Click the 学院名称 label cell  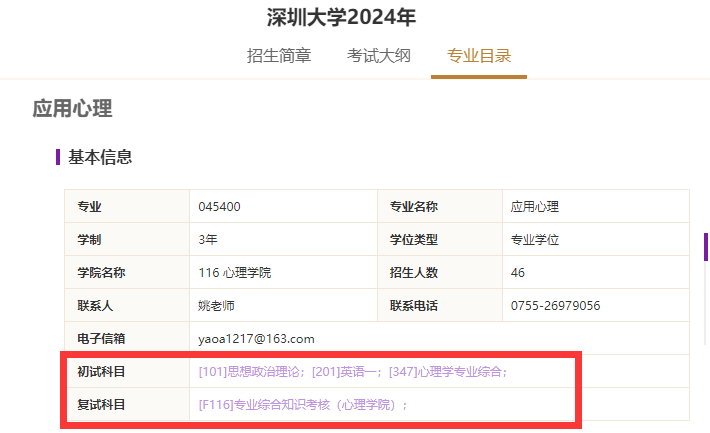127,273
